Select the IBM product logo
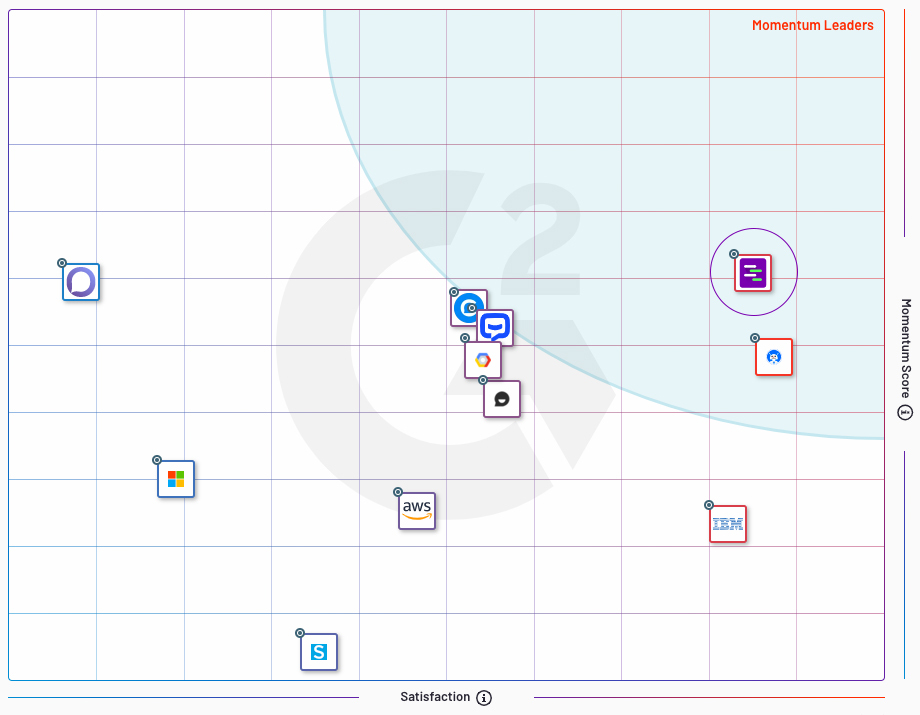Image resolution: width=920 pixels, height=715 pixels. [728, 524]
